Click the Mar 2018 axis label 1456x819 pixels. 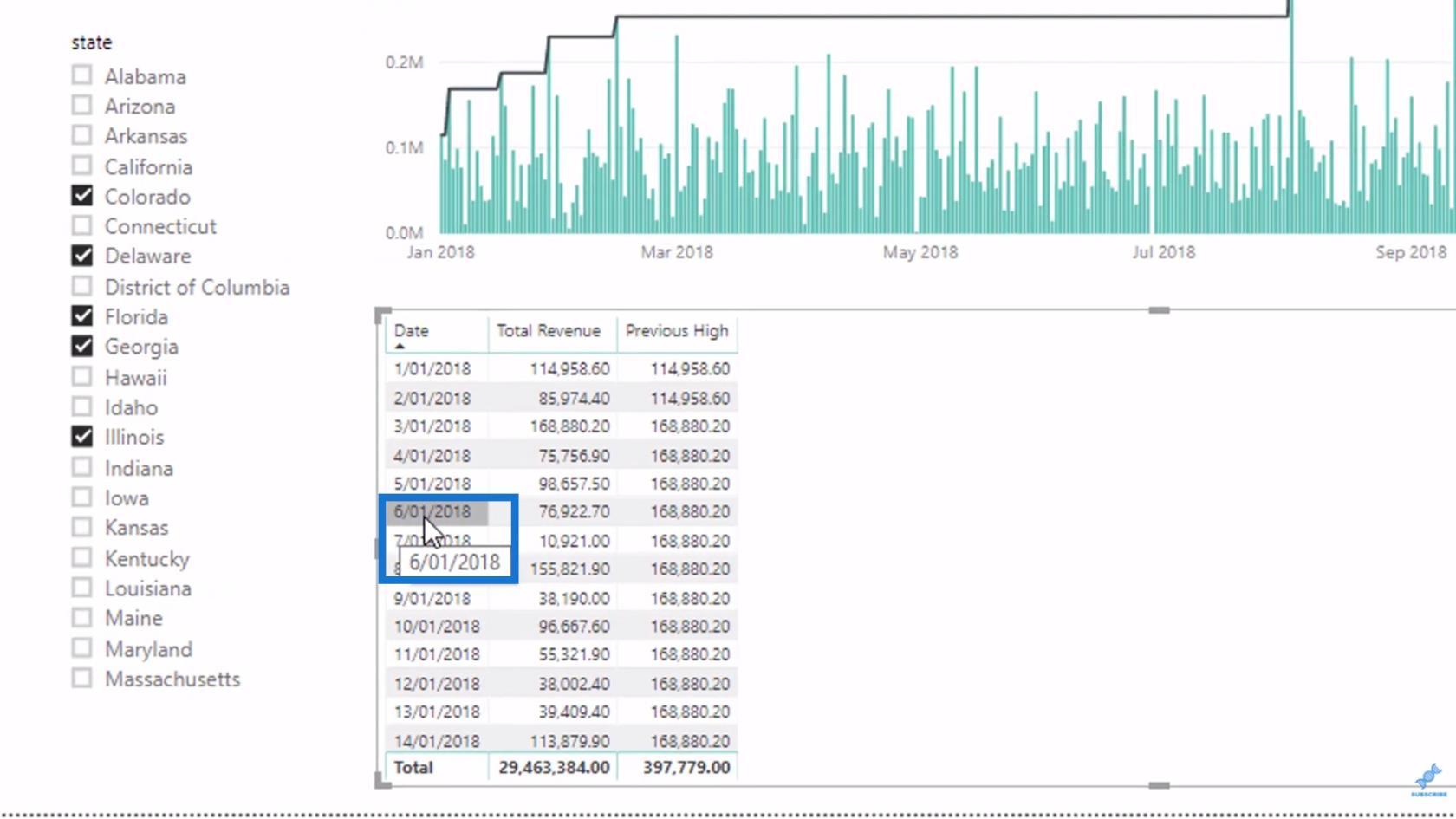click(677, 252)
